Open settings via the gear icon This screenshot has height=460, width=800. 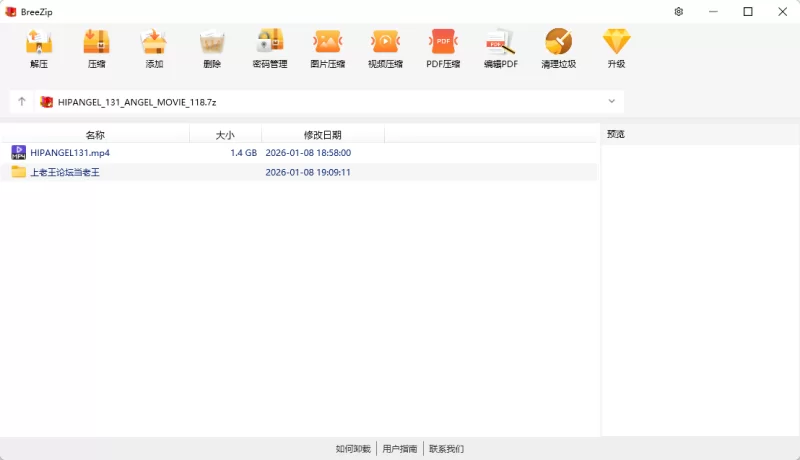pos(679,12)
